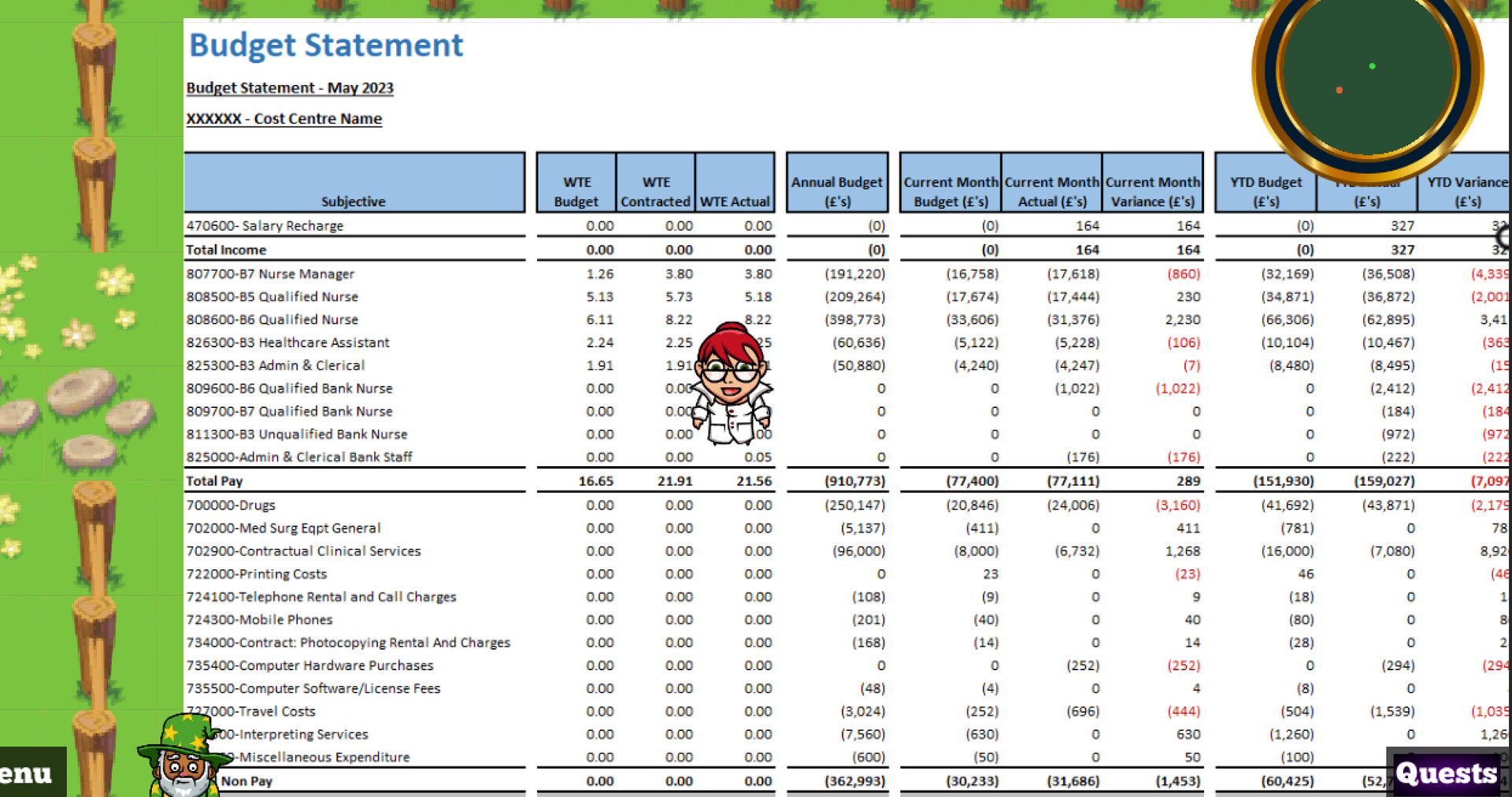The width and height of the screenshot is (1512, 797).
Task: Click the green dot on the minimap
Action: coord(1373,66)
